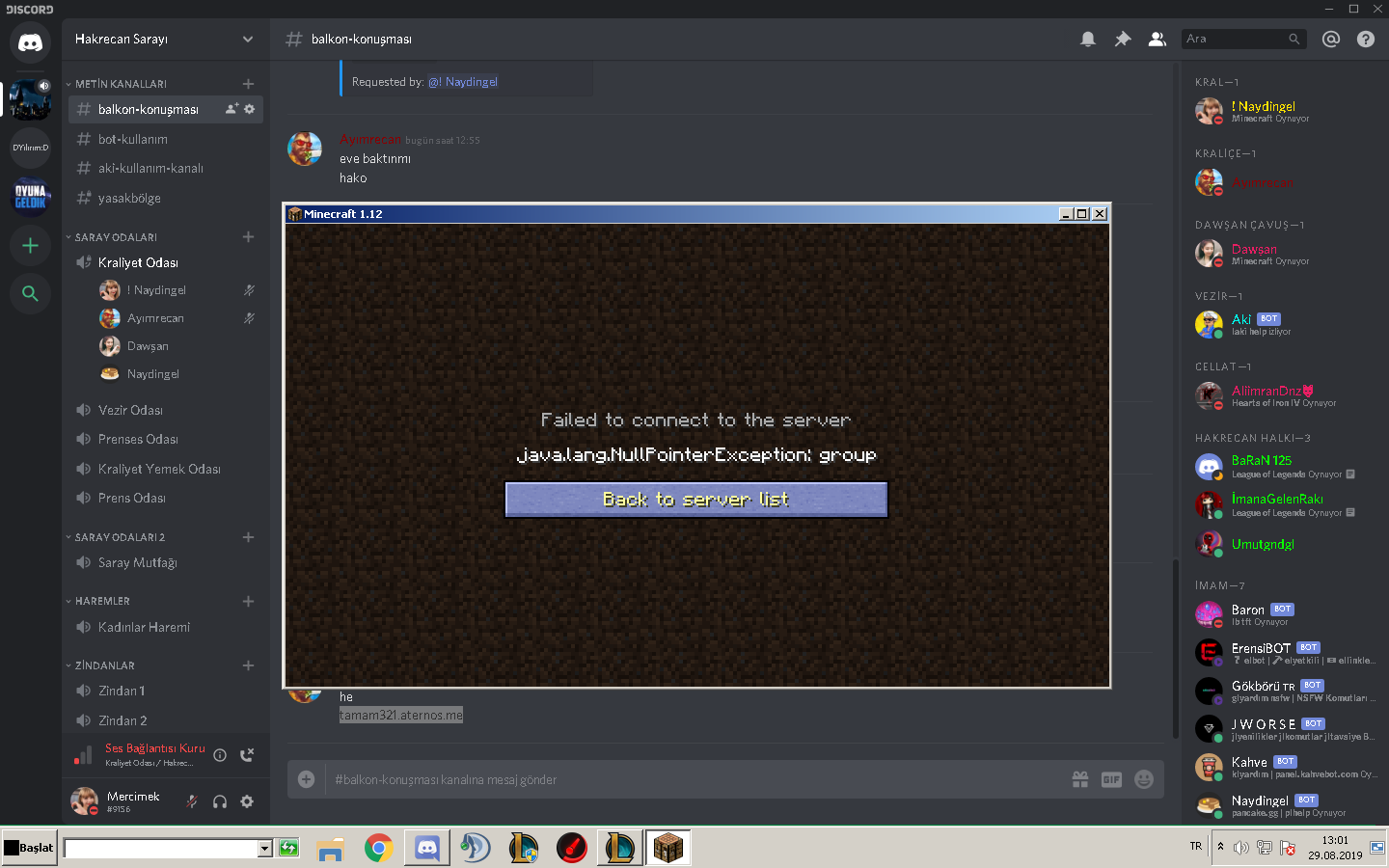Viewport: 1389px width, 868px height.
Task: Open recent mentions with the @ icon
Action: tap(1331, 40)
